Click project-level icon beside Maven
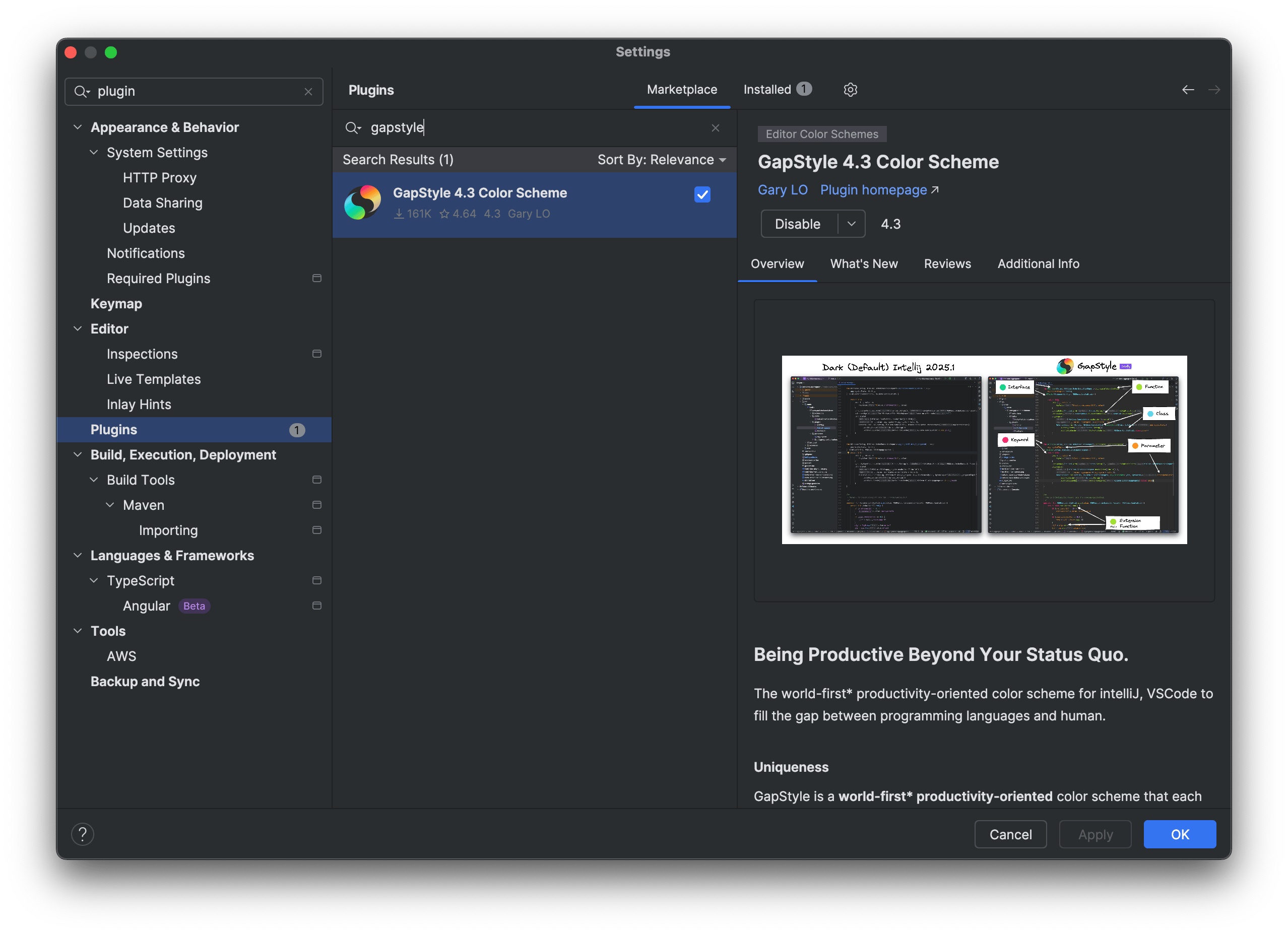This screenshot has width=1288, height=934. (317, 505)
